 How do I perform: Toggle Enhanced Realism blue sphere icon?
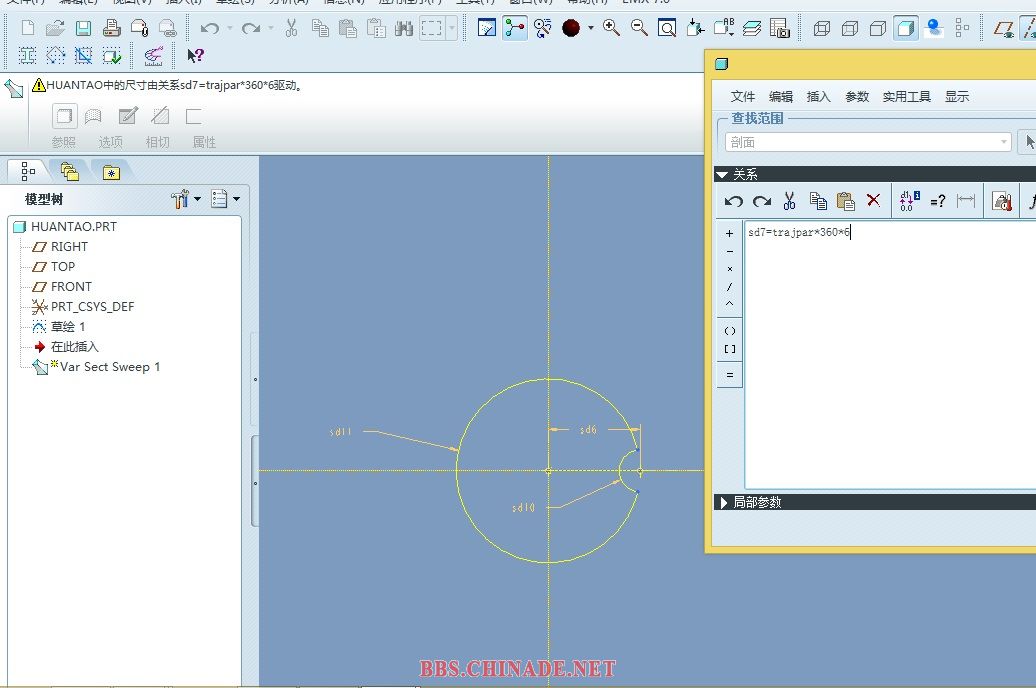[x=934, y=28]
